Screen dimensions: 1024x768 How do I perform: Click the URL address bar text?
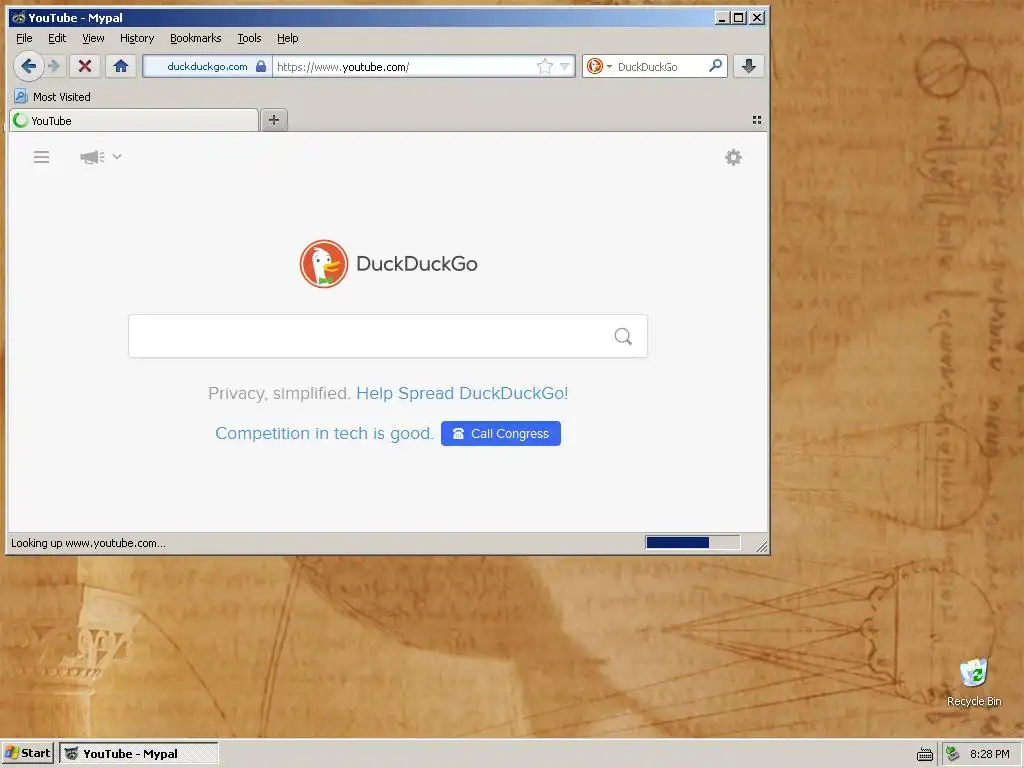(343, 67)
